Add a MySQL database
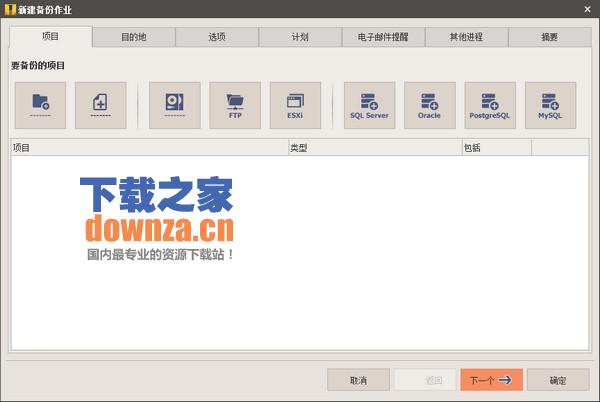The width and height of the screenshot is (600, 402). [550, 105]
